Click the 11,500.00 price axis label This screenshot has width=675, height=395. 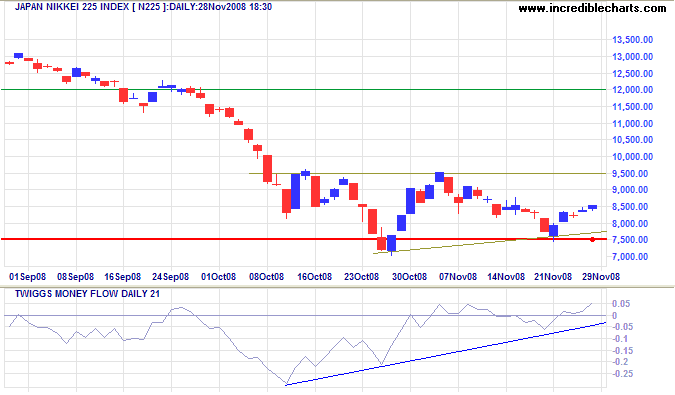(x=632, y=107)
